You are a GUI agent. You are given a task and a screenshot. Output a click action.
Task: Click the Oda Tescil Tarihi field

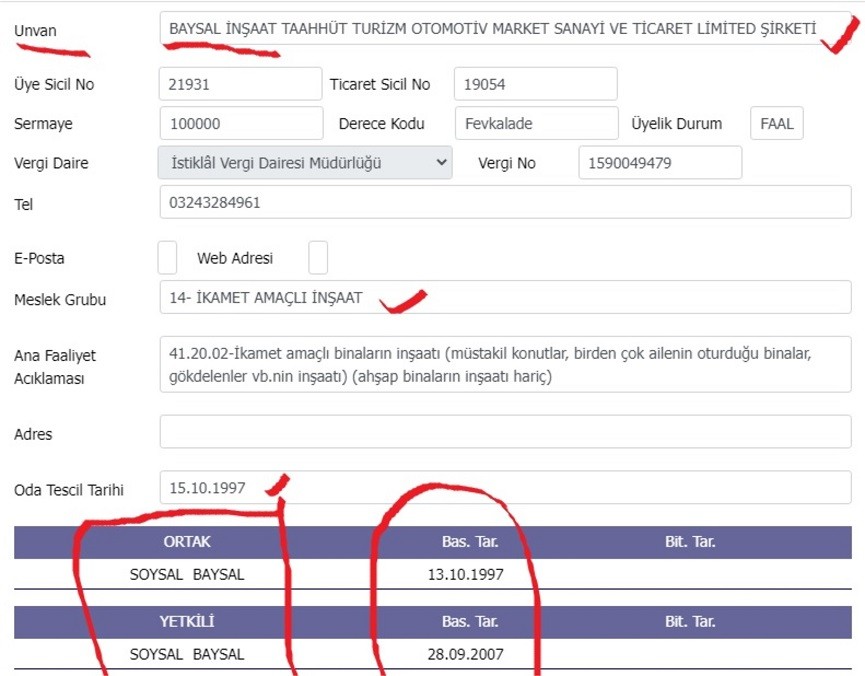(x=505, y=487)
